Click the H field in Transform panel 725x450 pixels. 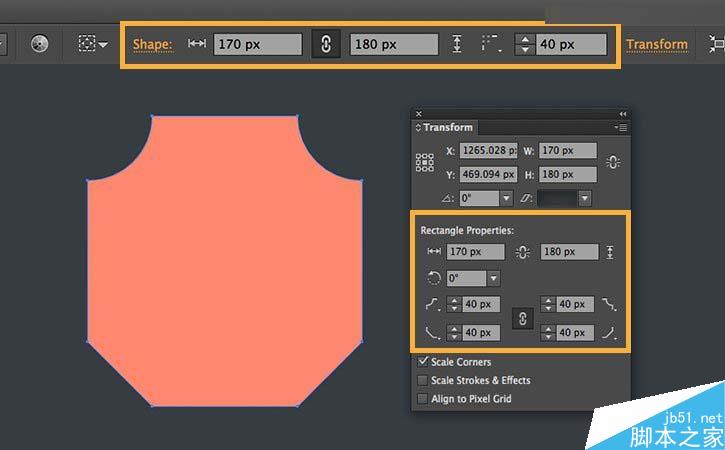[x=568, y=174]
